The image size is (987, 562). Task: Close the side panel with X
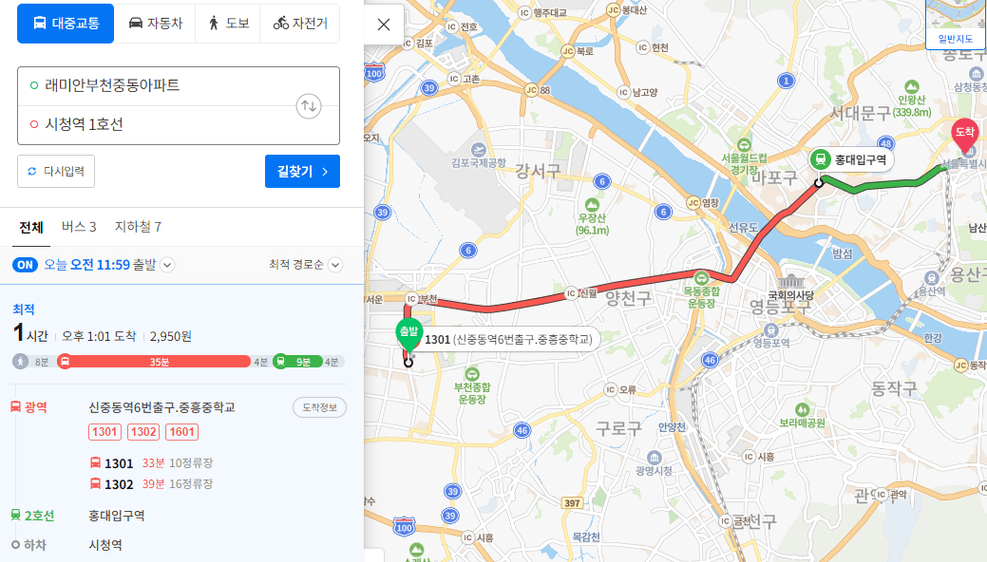[383, 25]
